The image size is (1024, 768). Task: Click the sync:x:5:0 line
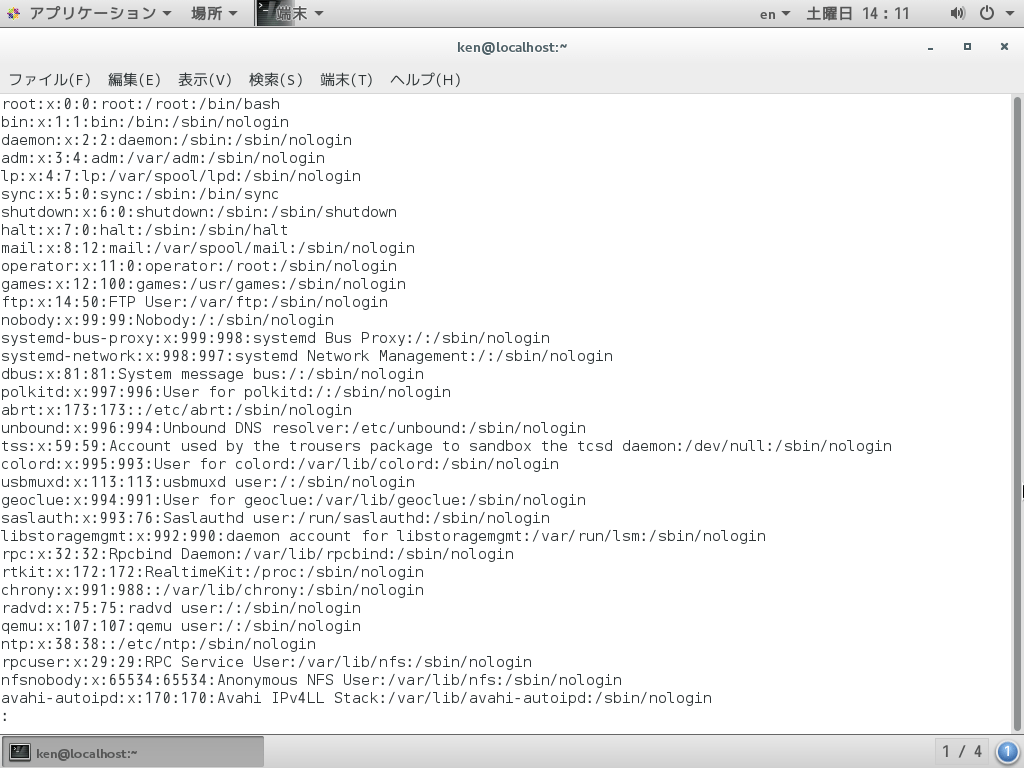click(140, 194)
